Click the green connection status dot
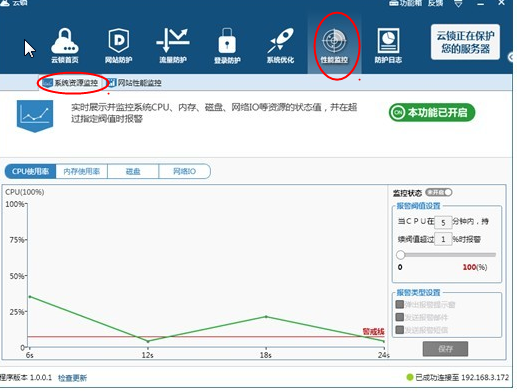Image resolution: width=521 pixels, height=392 pixels. point(410,377)
